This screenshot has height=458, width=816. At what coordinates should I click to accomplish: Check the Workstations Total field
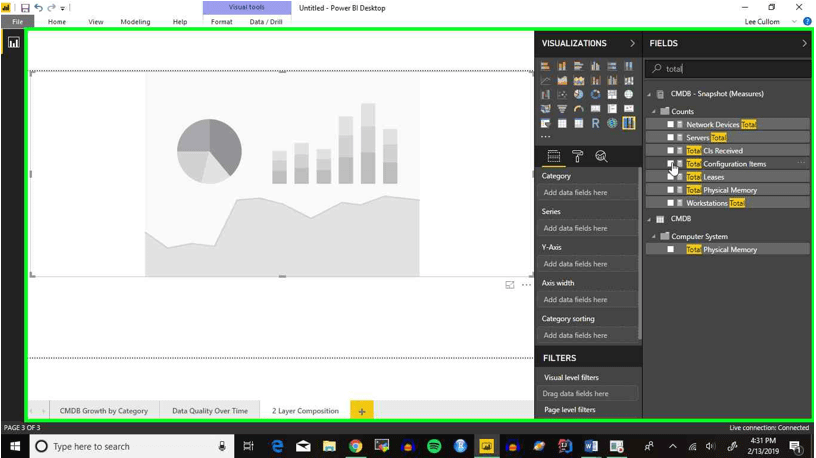670,203
